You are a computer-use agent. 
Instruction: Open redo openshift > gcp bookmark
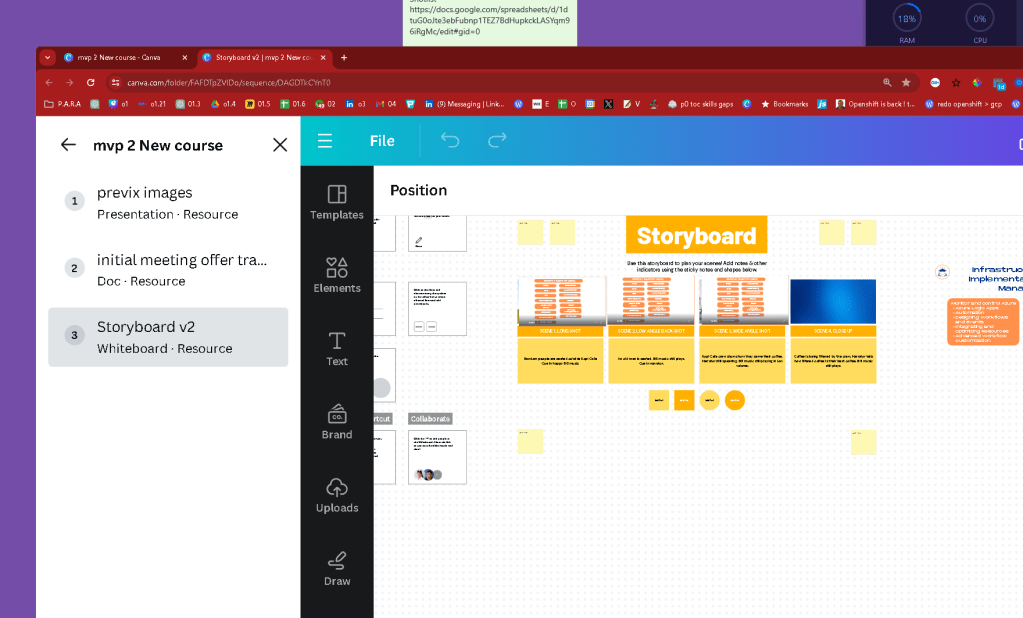tap(963, 104)
